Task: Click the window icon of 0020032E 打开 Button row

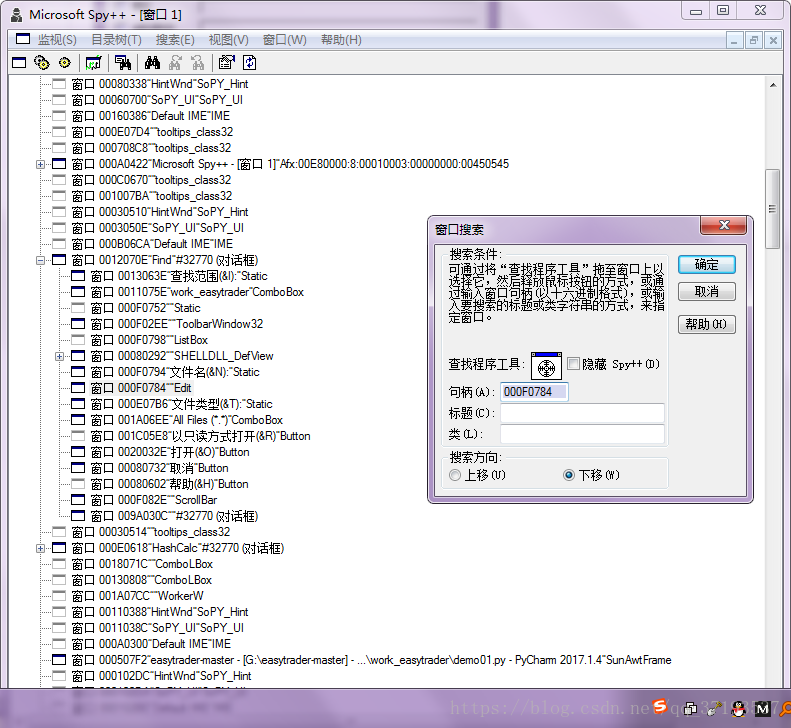Action: [x=78, y=452]
